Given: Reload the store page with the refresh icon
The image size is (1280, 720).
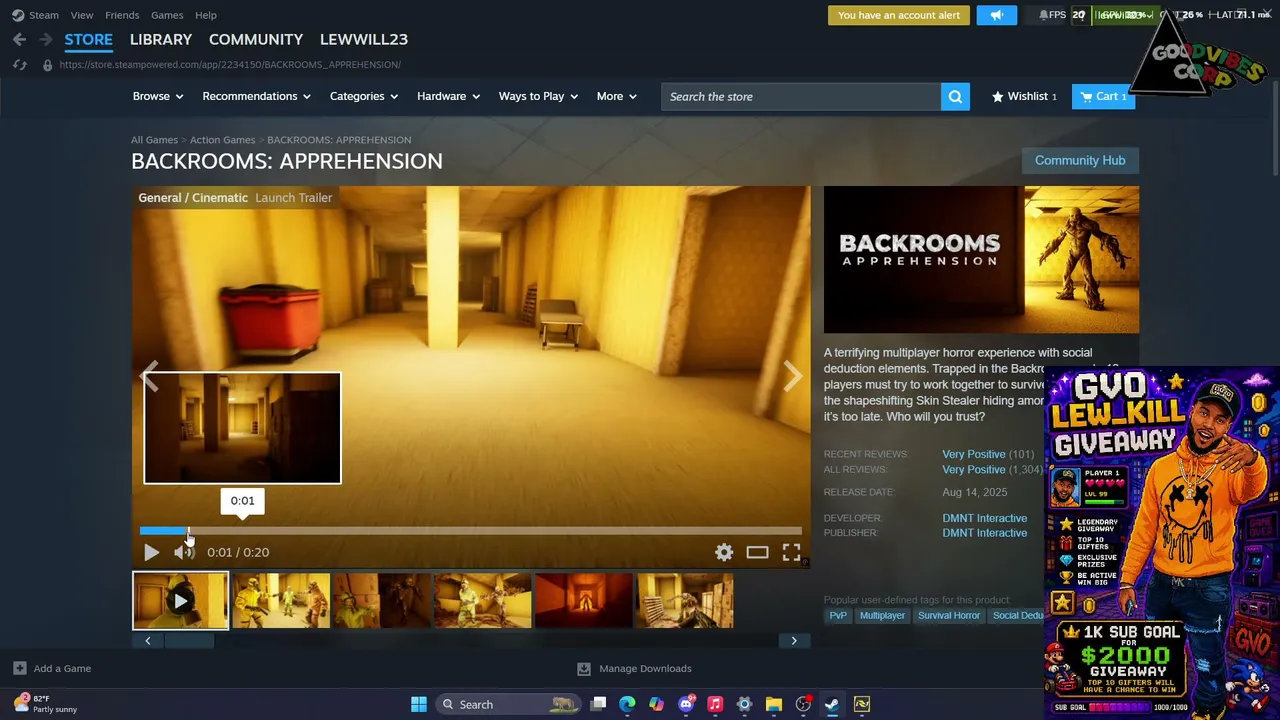Looking at the screenshot, I should pyautogui.click(x=19, y=65).
